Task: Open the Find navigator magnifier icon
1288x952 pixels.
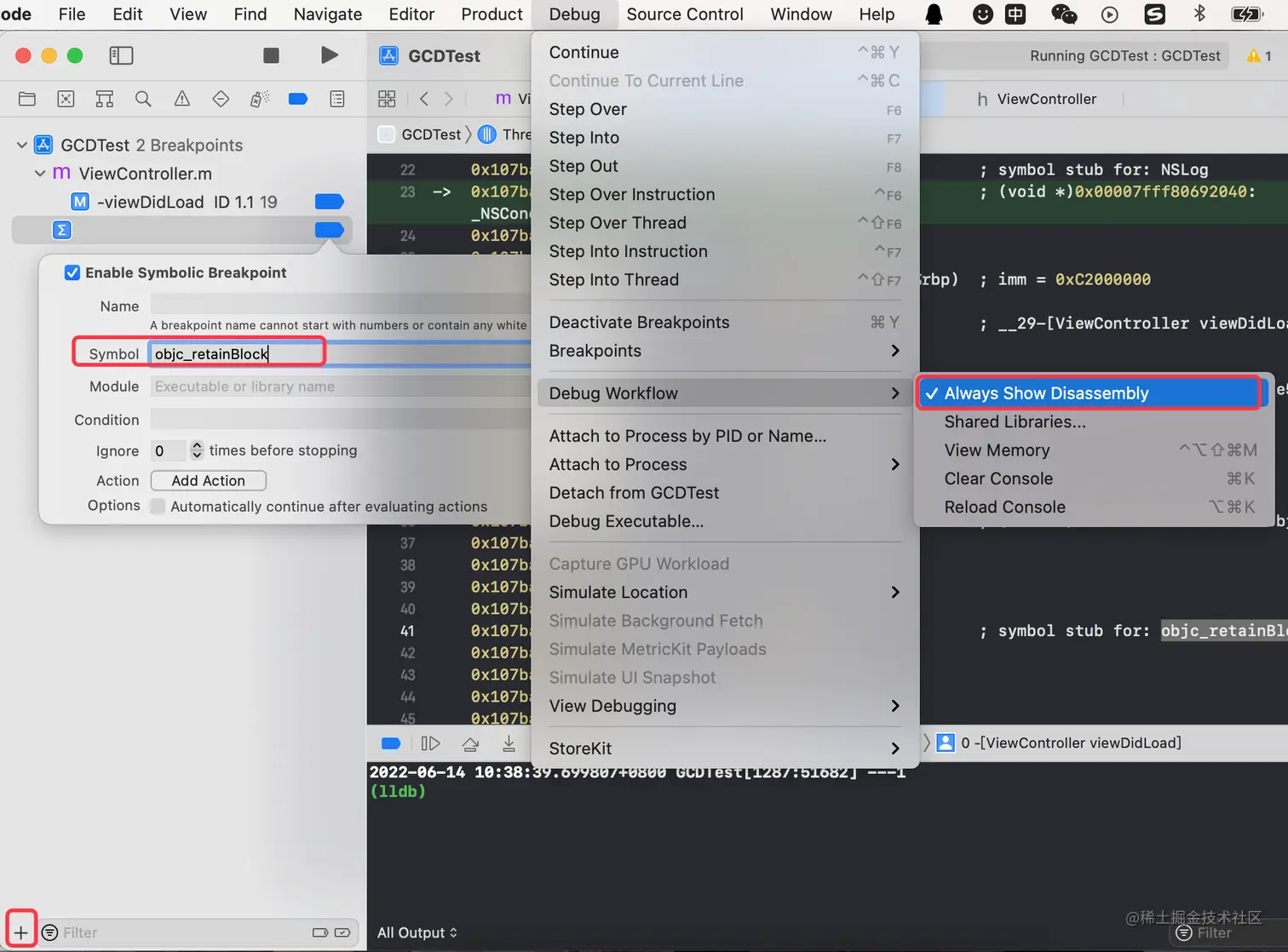Action: (x=143, y=99)
